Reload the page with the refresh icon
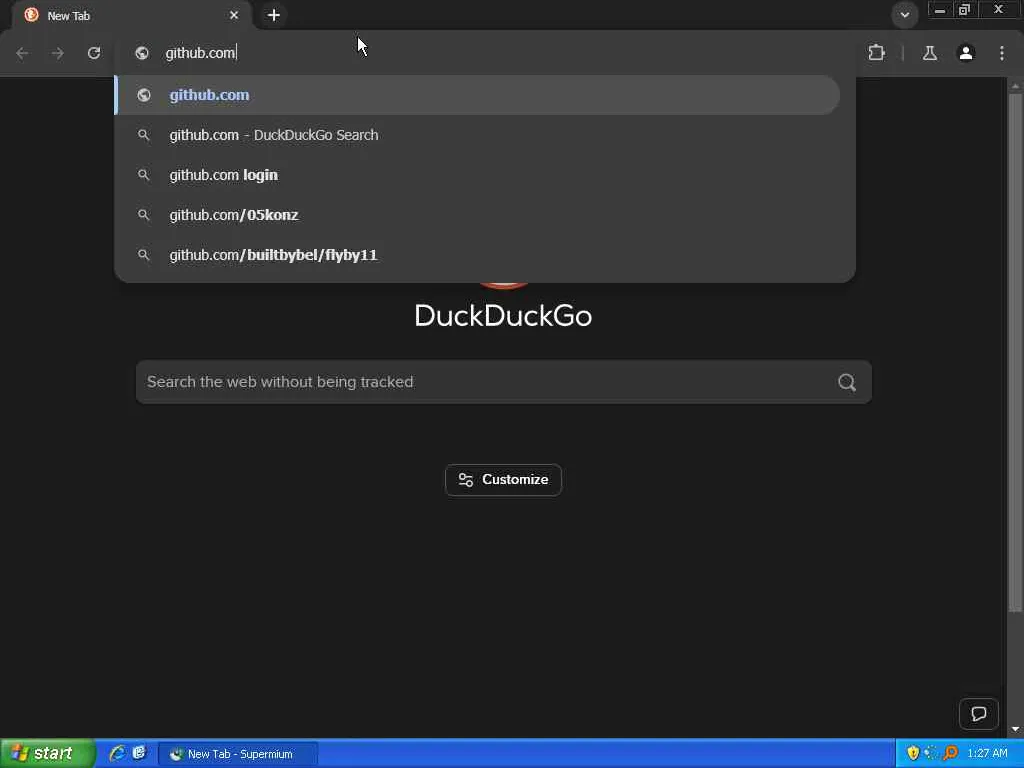The image size is (1024, 768). coord(94,53)
